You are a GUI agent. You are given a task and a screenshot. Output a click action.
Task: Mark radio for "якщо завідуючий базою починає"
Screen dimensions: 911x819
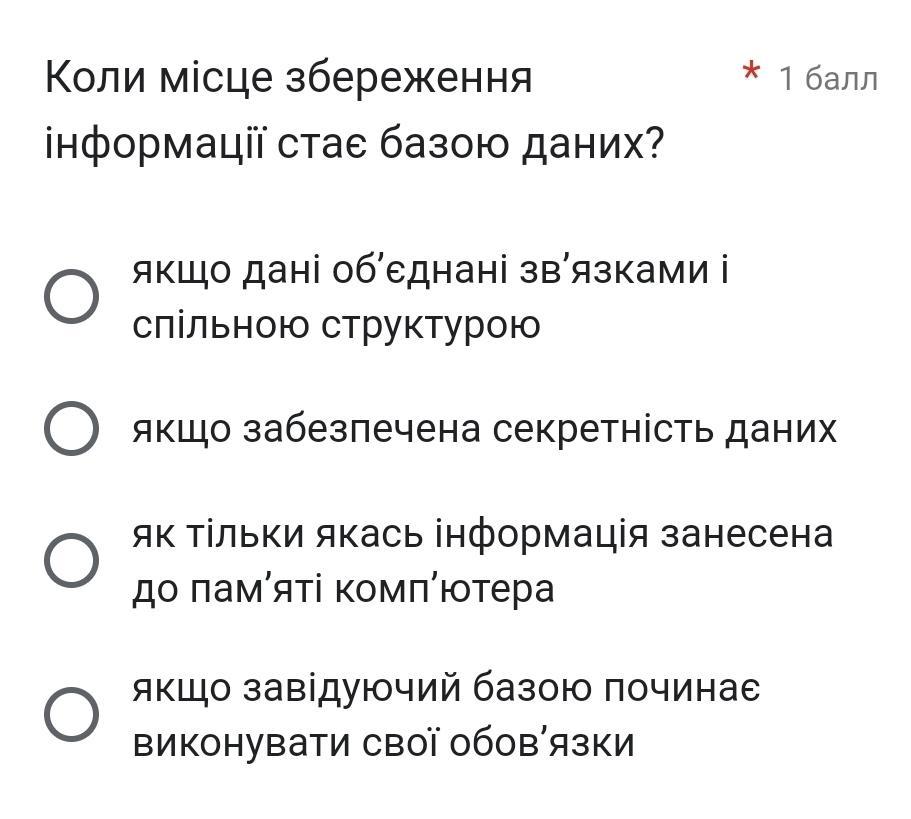point(72,715)
